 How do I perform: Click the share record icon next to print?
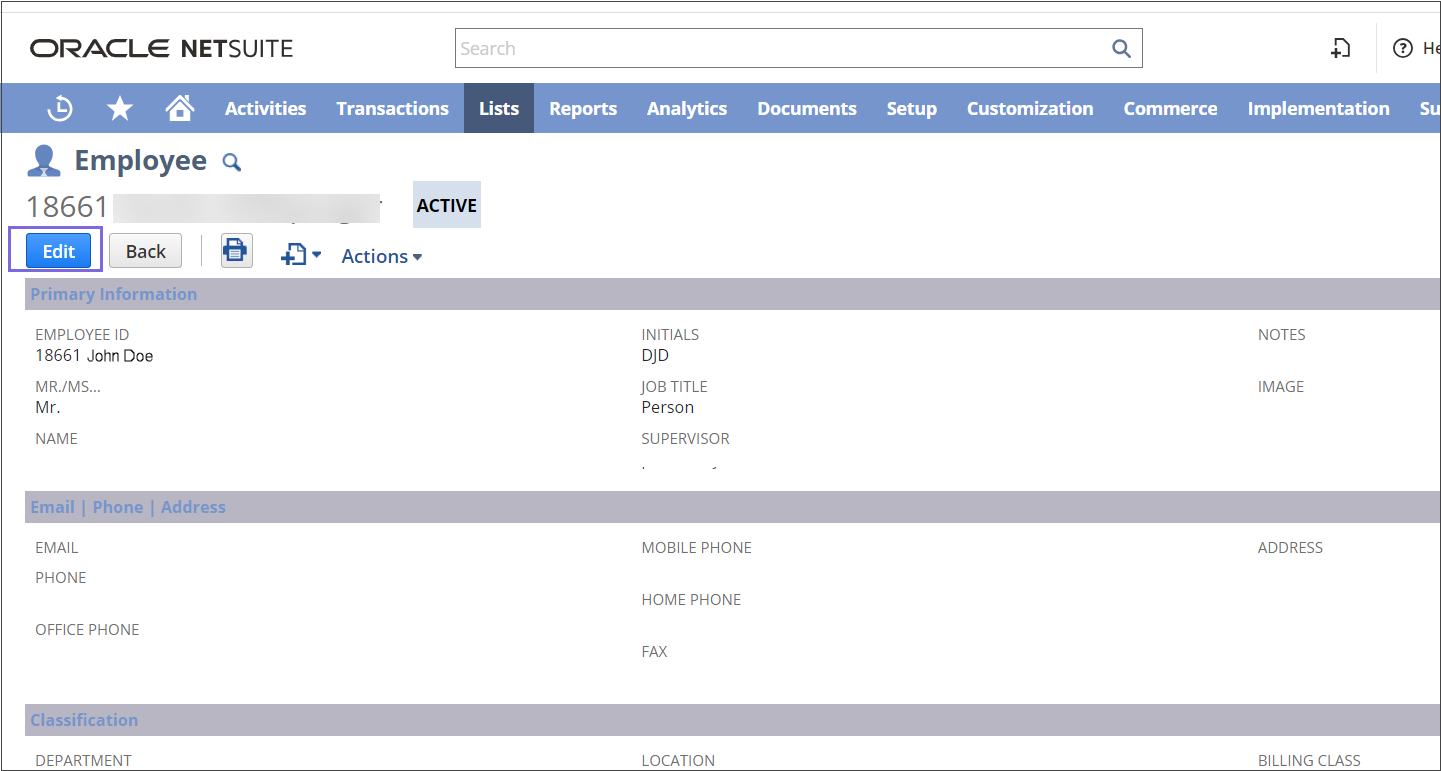pos(295,255)
